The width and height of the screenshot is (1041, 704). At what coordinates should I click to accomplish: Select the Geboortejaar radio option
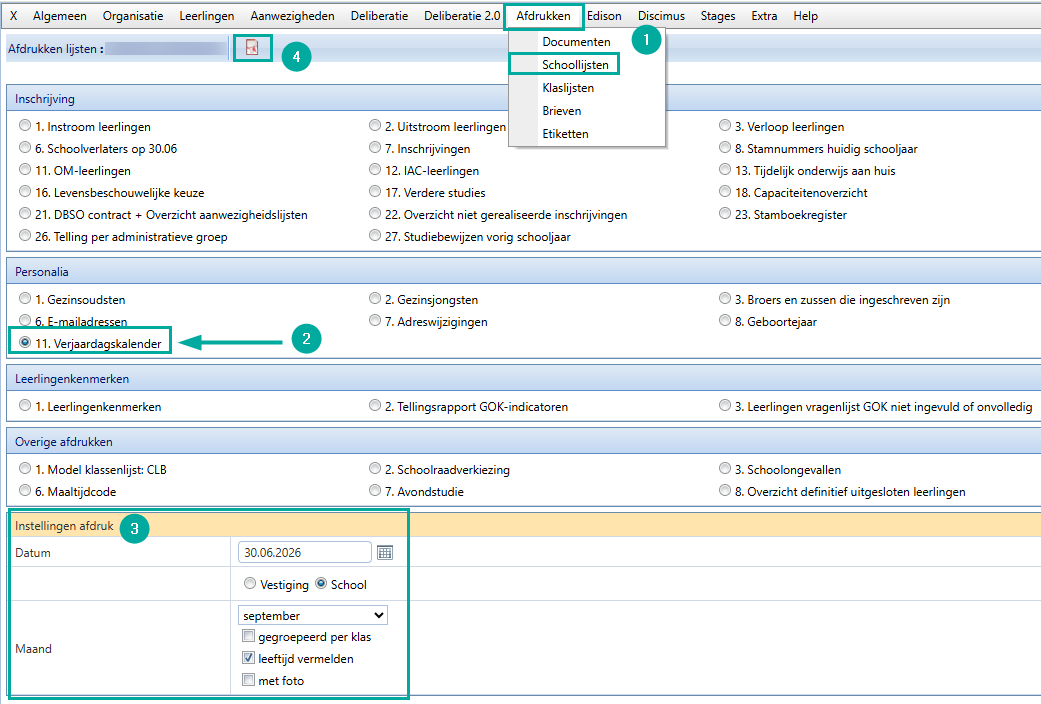725,320
